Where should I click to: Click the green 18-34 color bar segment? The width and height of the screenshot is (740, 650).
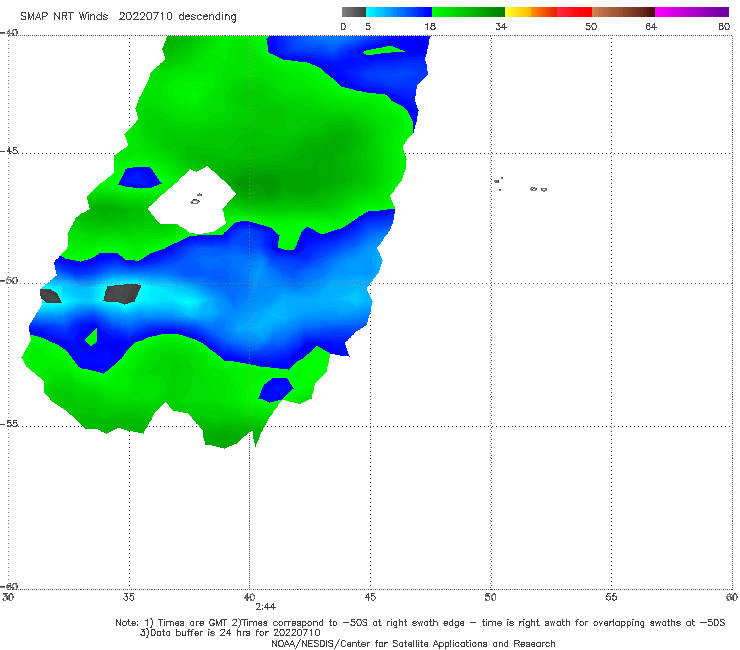point(468,12)
